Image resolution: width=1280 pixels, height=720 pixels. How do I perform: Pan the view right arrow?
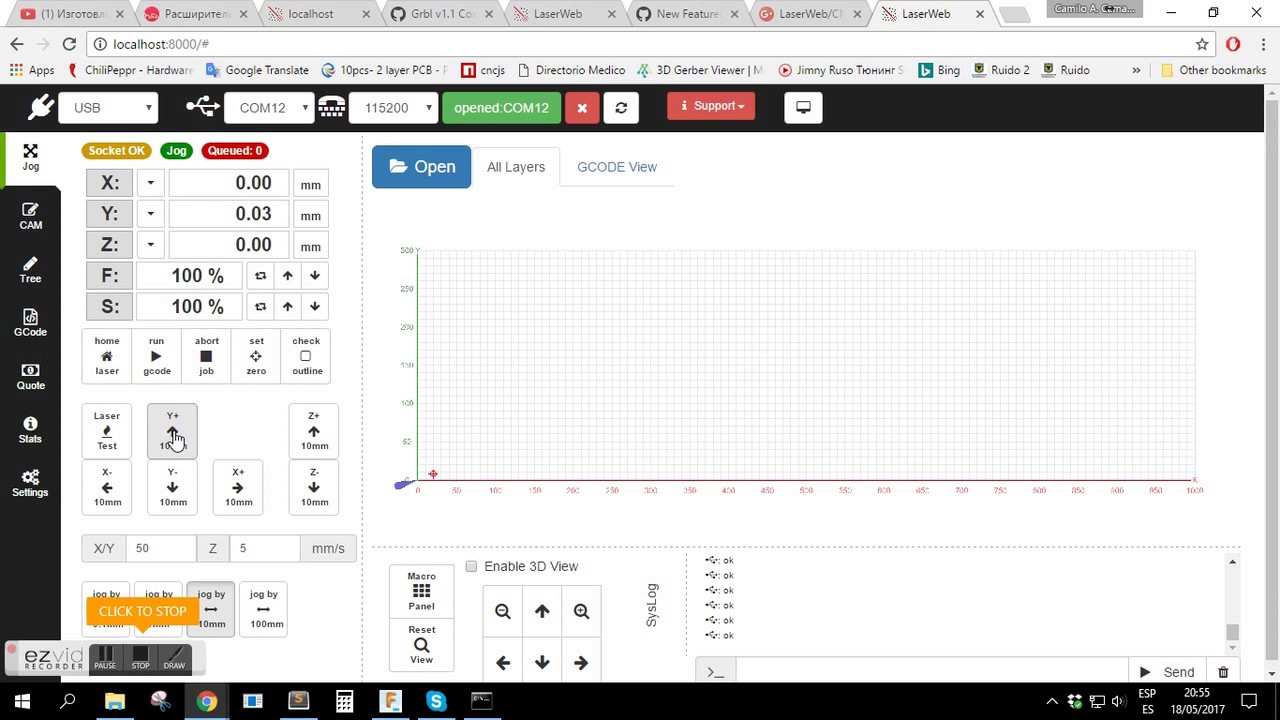pos(581,662)
